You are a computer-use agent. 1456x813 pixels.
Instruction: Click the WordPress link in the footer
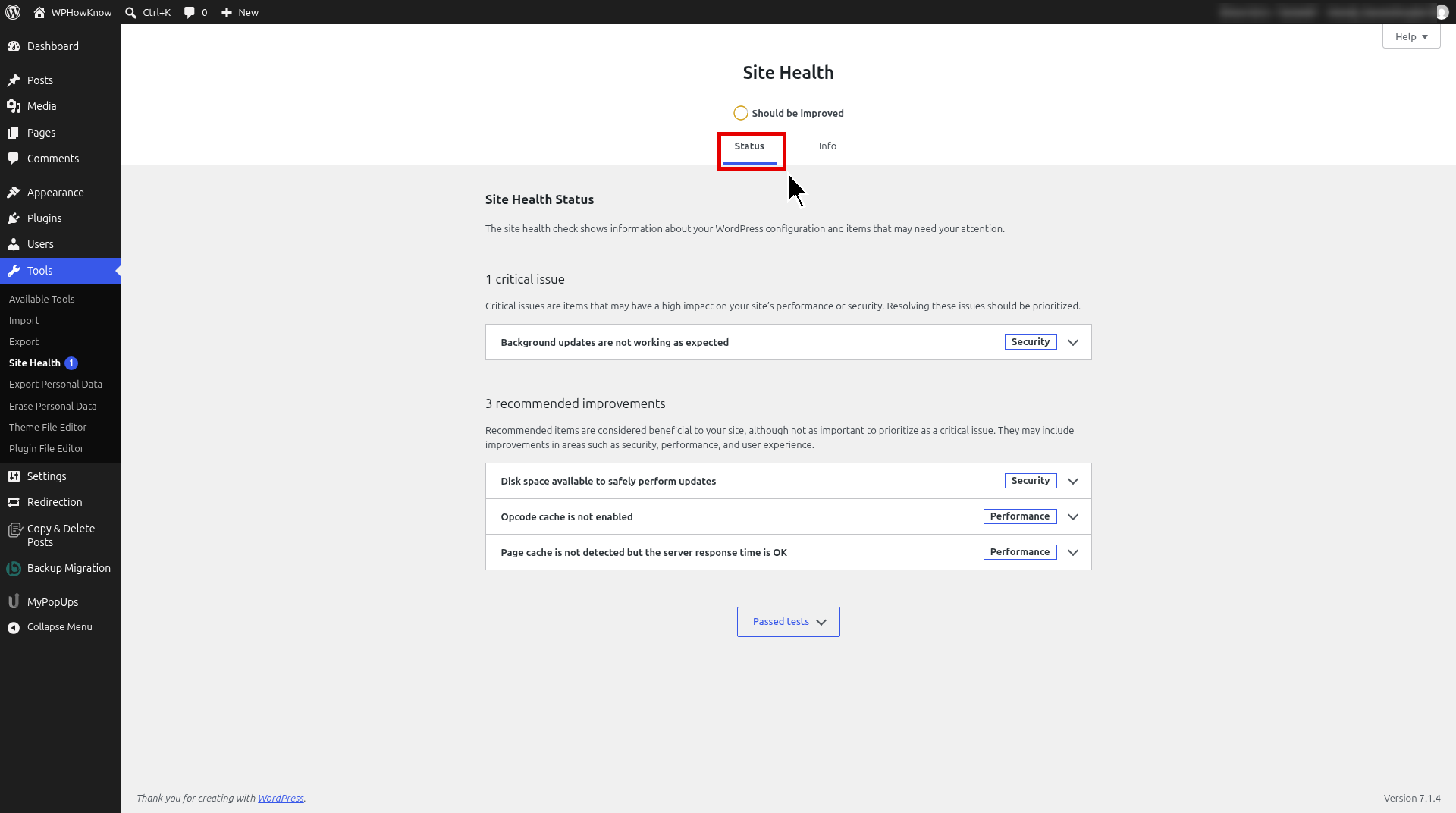tap(281, 798)
